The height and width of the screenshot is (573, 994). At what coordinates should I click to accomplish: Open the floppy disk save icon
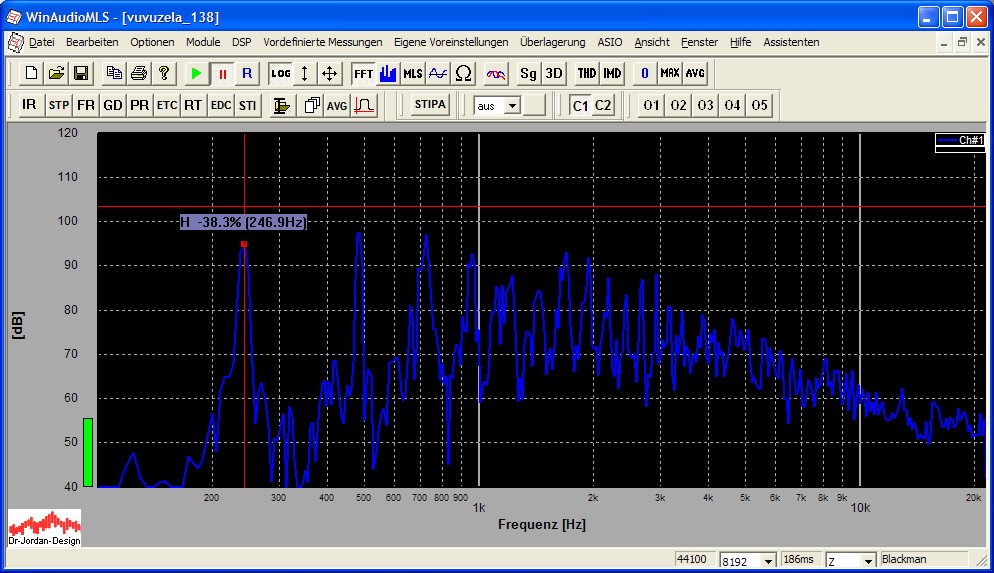[x=82, y=74]
